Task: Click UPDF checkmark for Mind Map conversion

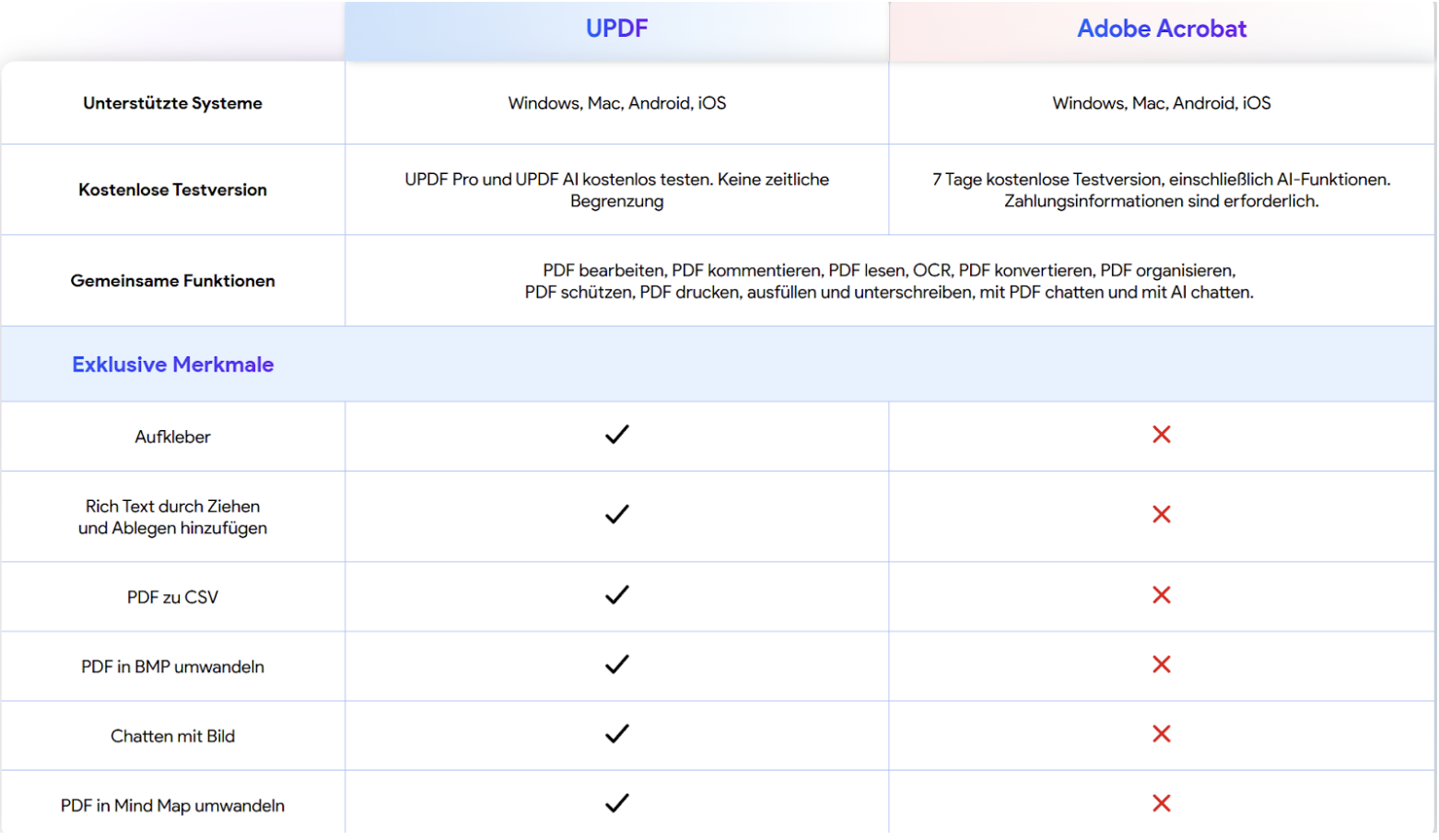Action: [616, 803]
